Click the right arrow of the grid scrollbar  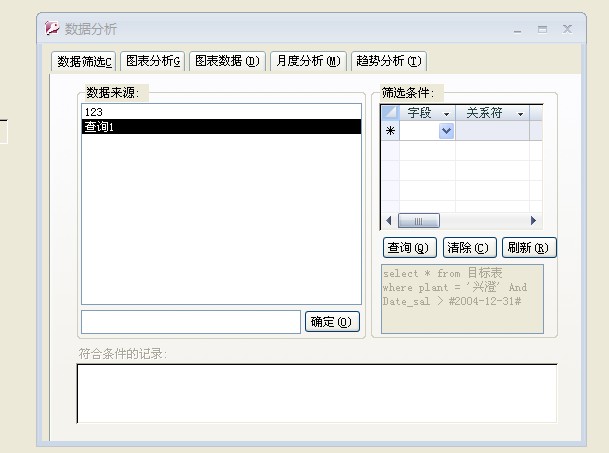tap(533, 221)
